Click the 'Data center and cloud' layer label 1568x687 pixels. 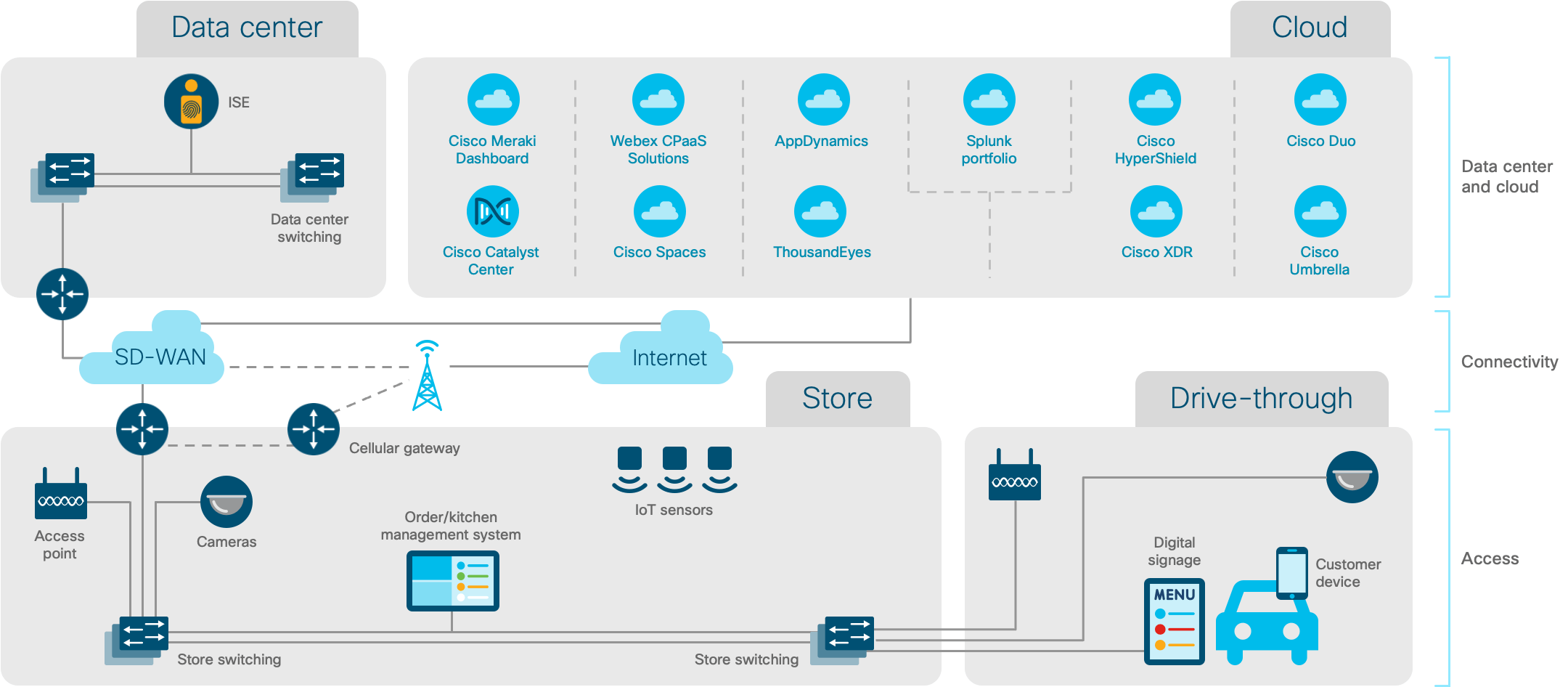click(x=1507, y=176)
